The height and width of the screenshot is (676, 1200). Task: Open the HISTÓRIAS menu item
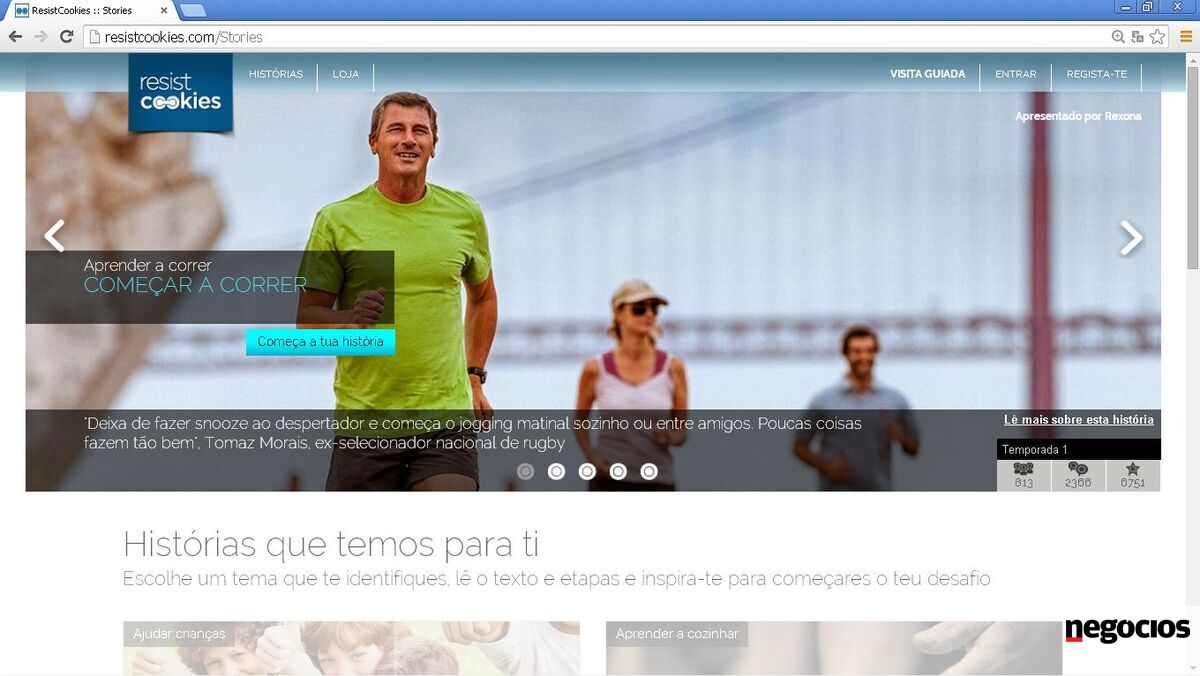tap(276, 74)
